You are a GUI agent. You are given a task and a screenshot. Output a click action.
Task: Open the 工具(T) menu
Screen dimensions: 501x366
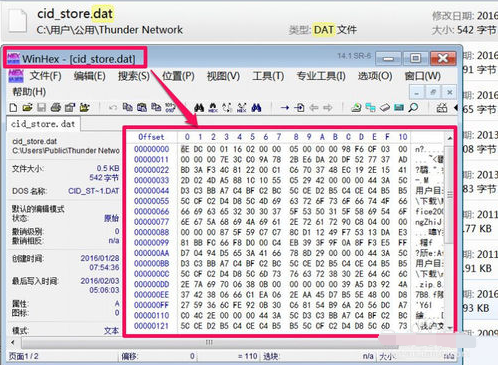point(268,76)
